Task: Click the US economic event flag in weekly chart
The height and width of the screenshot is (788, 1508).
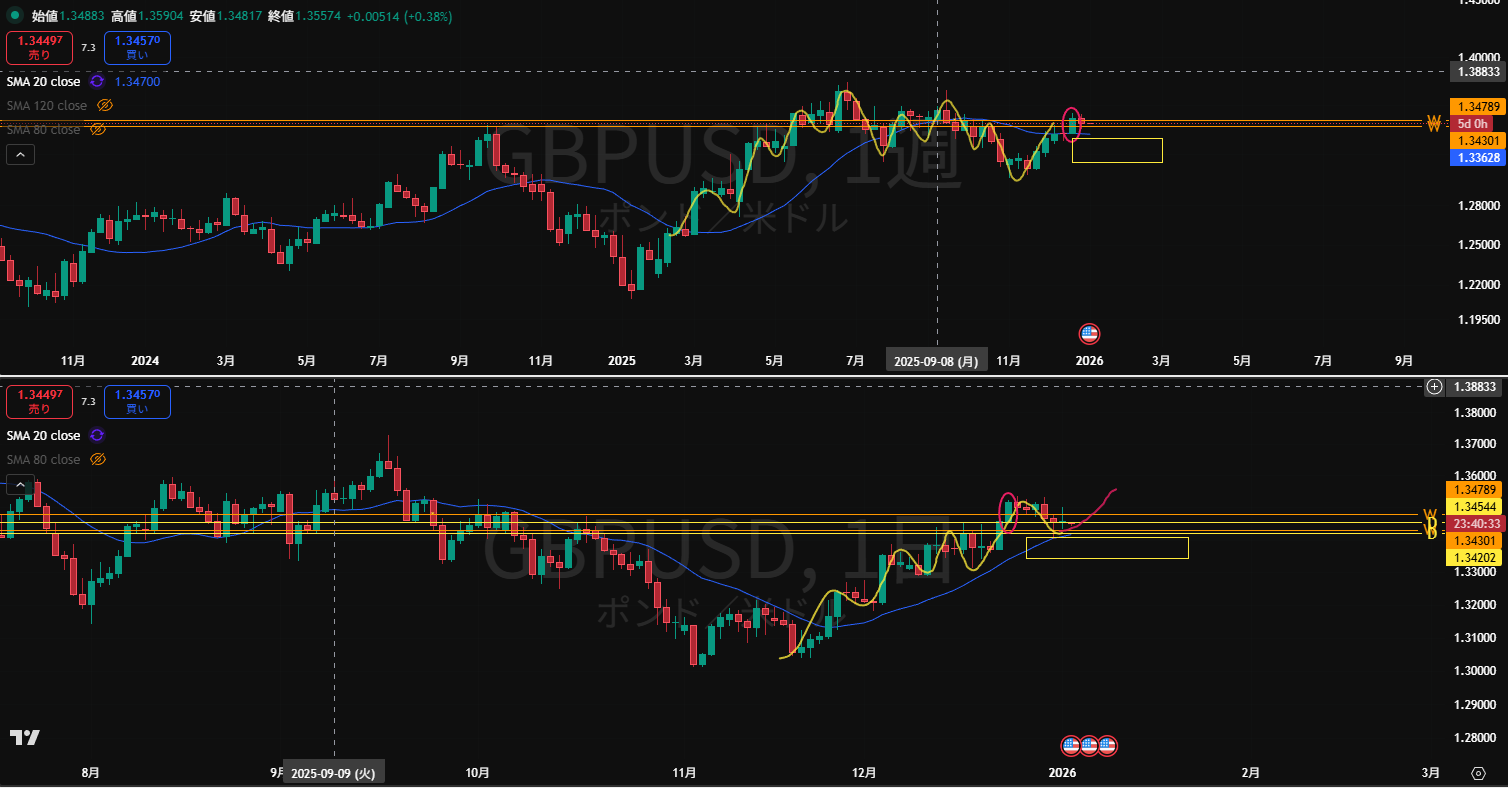Action: (x=1089, y=334)
